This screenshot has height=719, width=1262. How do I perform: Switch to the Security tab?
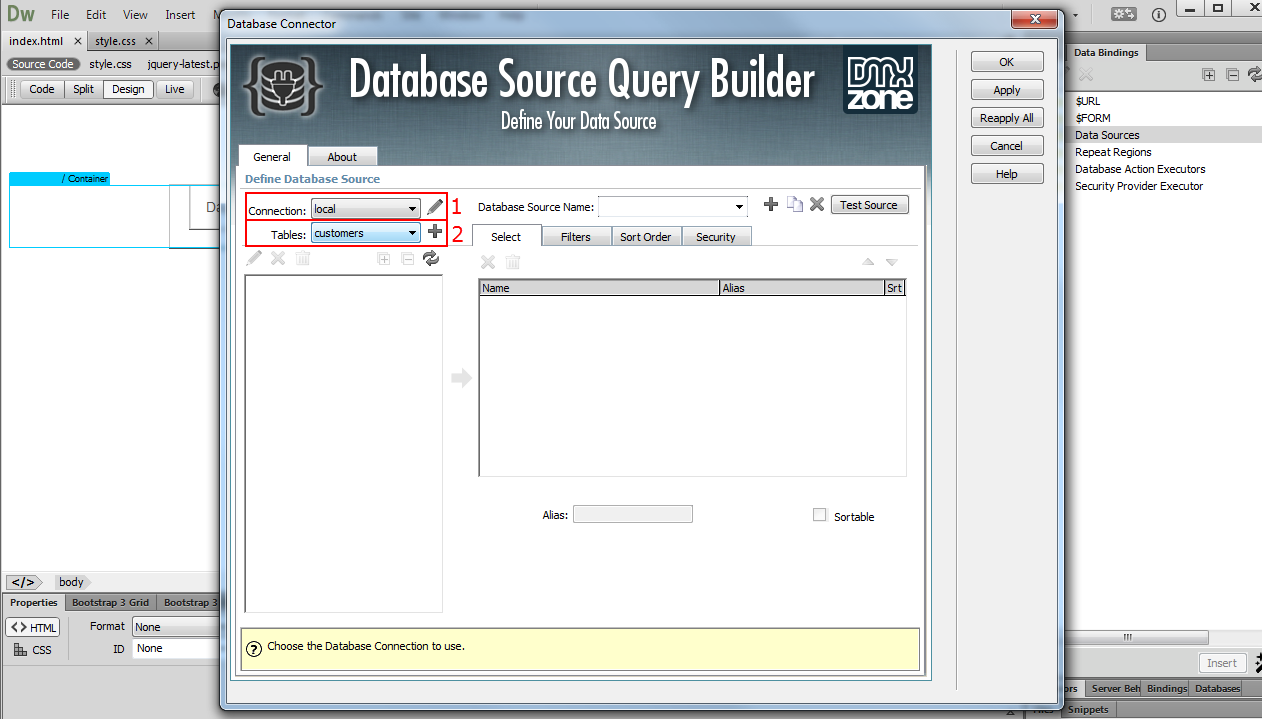[716, 237]
